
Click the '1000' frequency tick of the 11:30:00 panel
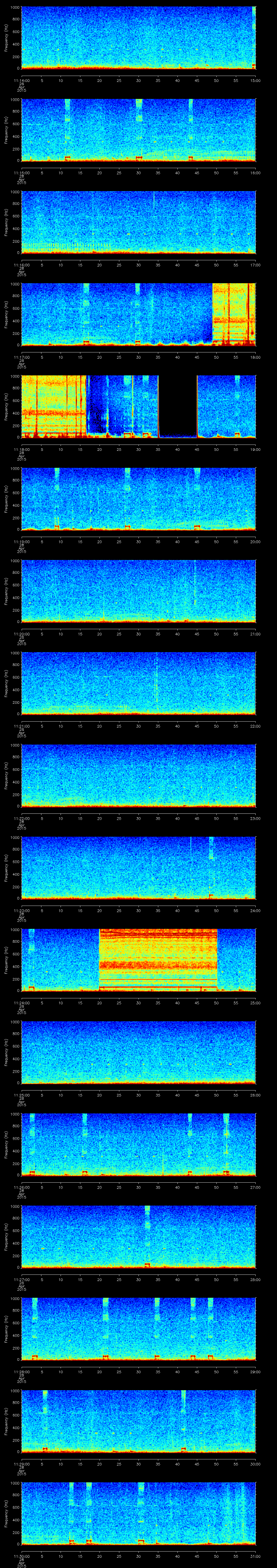[15, 1483]
